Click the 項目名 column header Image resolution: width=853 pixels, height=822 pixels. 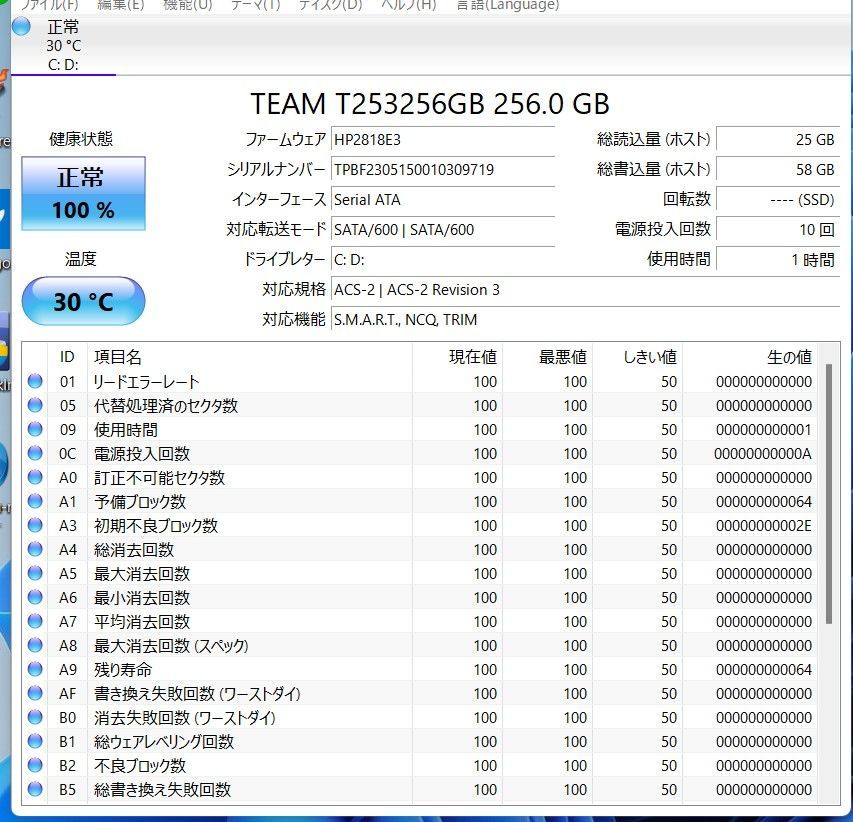pyautogui.click(x=250, y=357)
